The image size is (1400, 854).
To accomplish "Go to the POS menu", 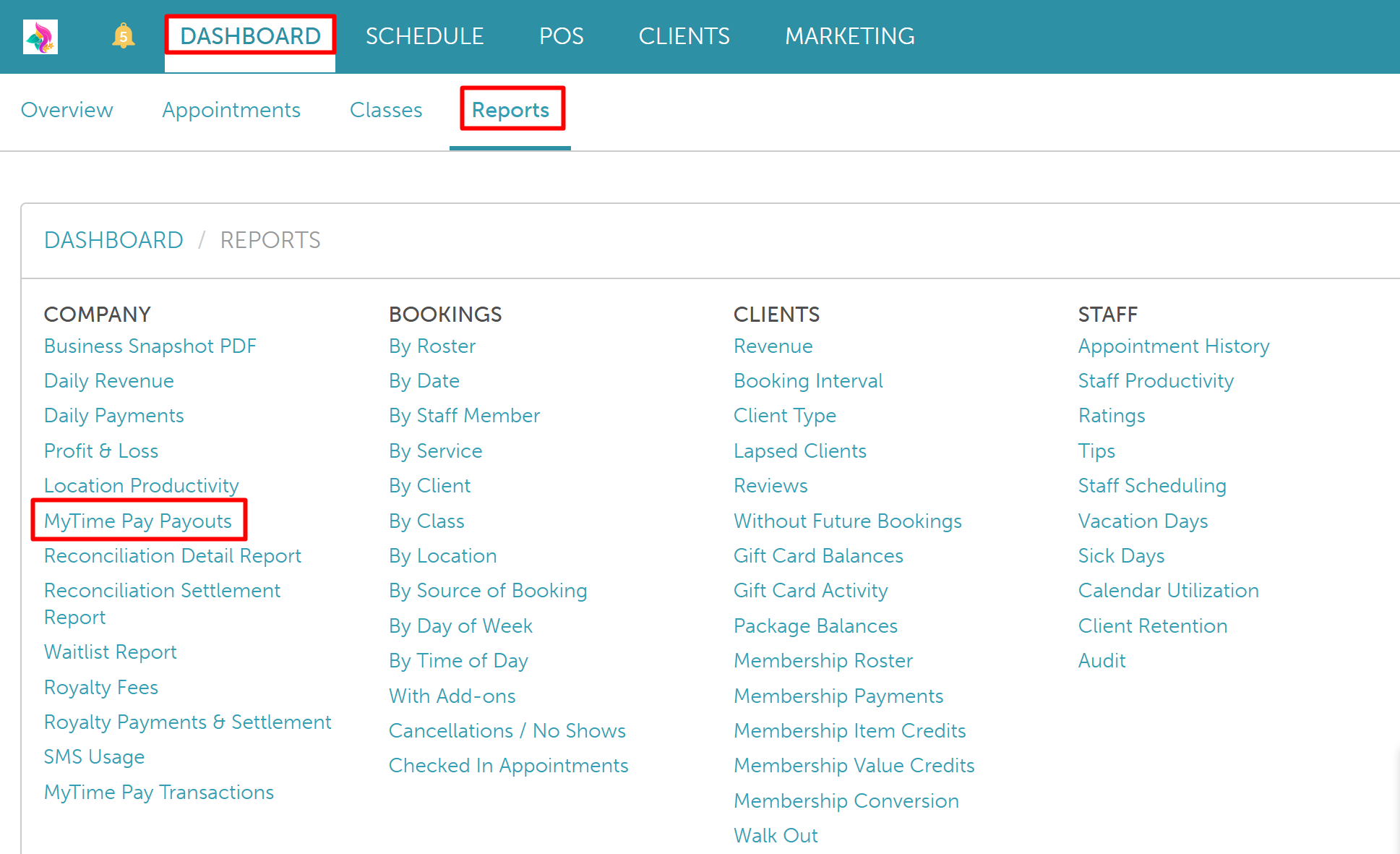I will pyautogui.click(x=561, y=36).
